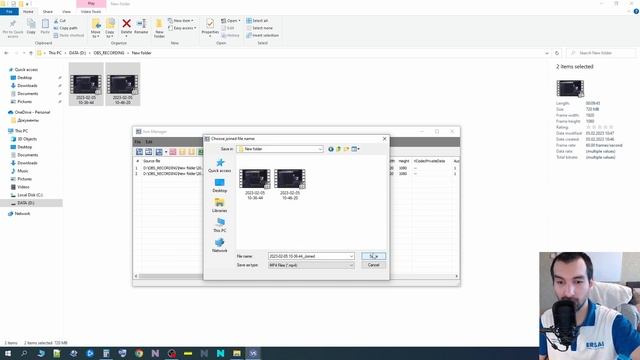The image size is (640, 360).
Task: Select Network in Explorer navigation pane
Action: (22, 214)
